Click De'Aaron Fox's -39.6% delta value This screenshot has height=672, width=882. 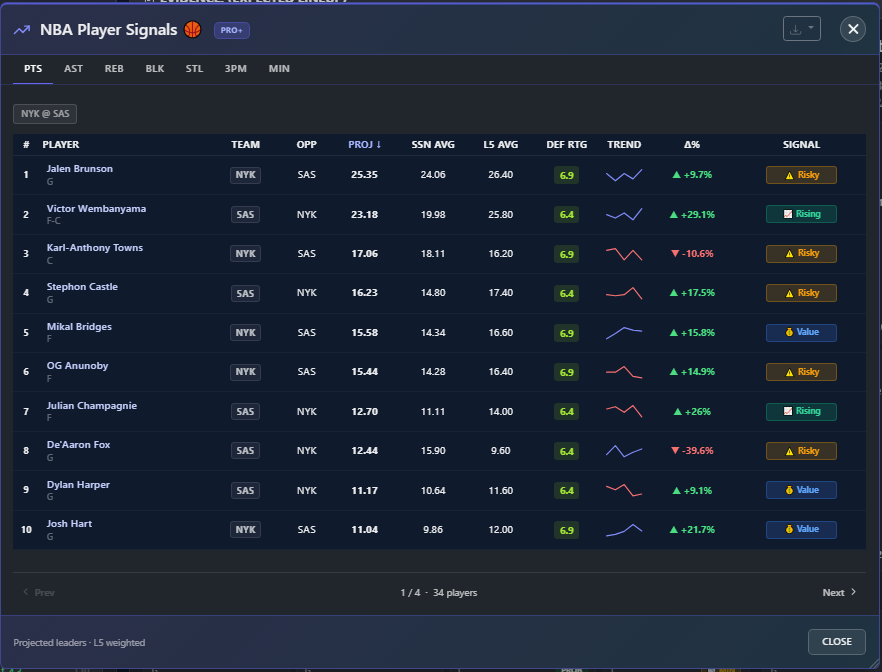click(x=692, y=450)
